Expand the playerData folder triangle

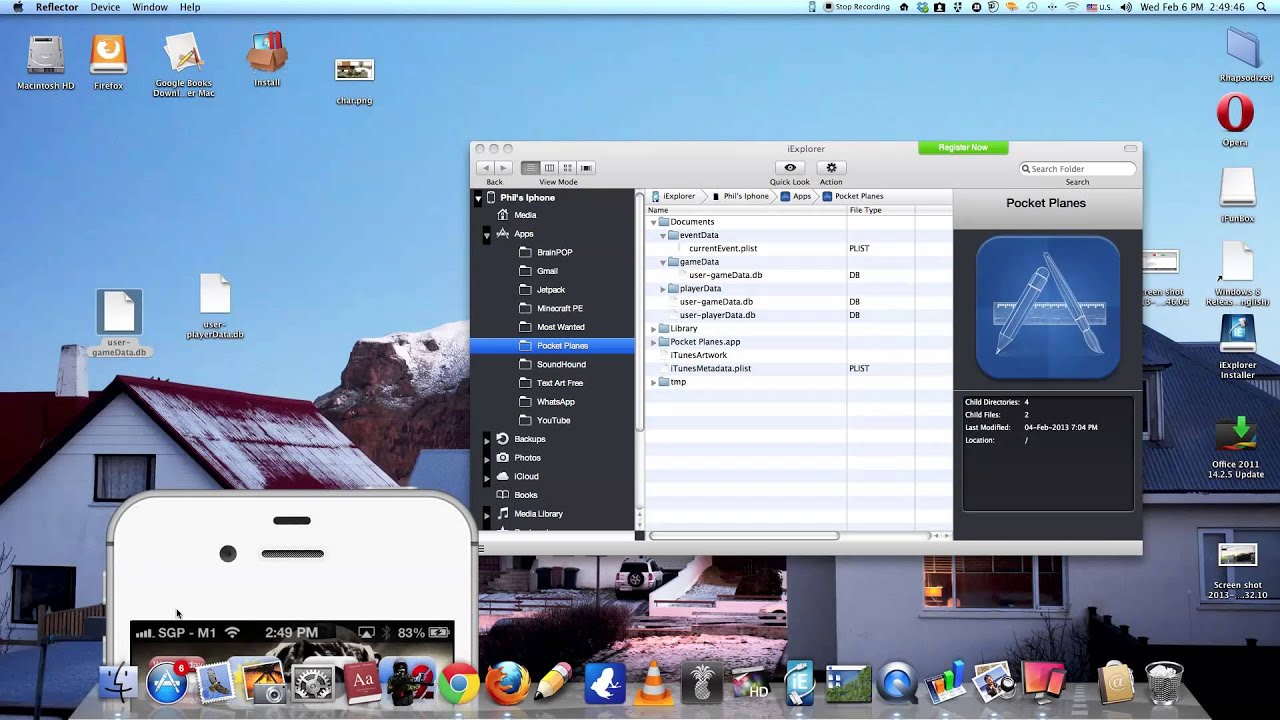click(x=662, y=289)
